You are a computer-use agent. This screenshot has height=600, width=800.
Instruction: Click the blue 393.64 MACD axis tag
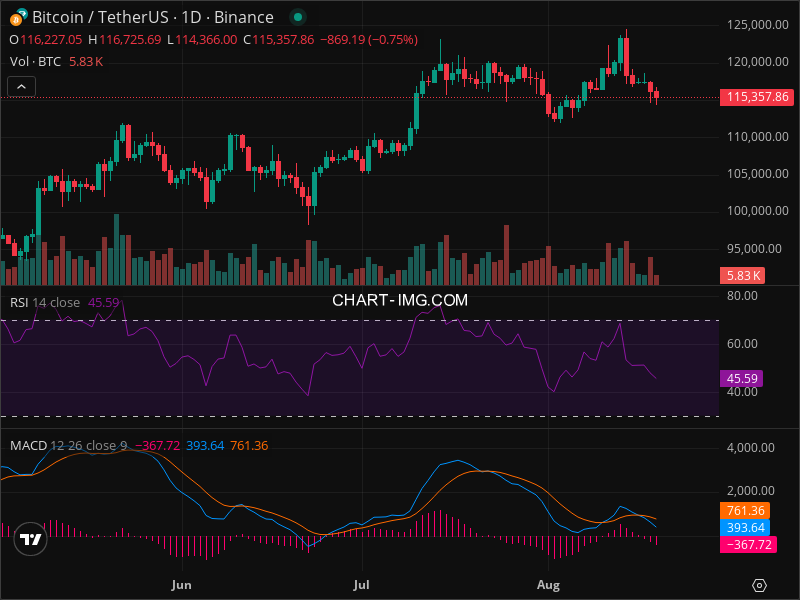click(x=745, y=528)
